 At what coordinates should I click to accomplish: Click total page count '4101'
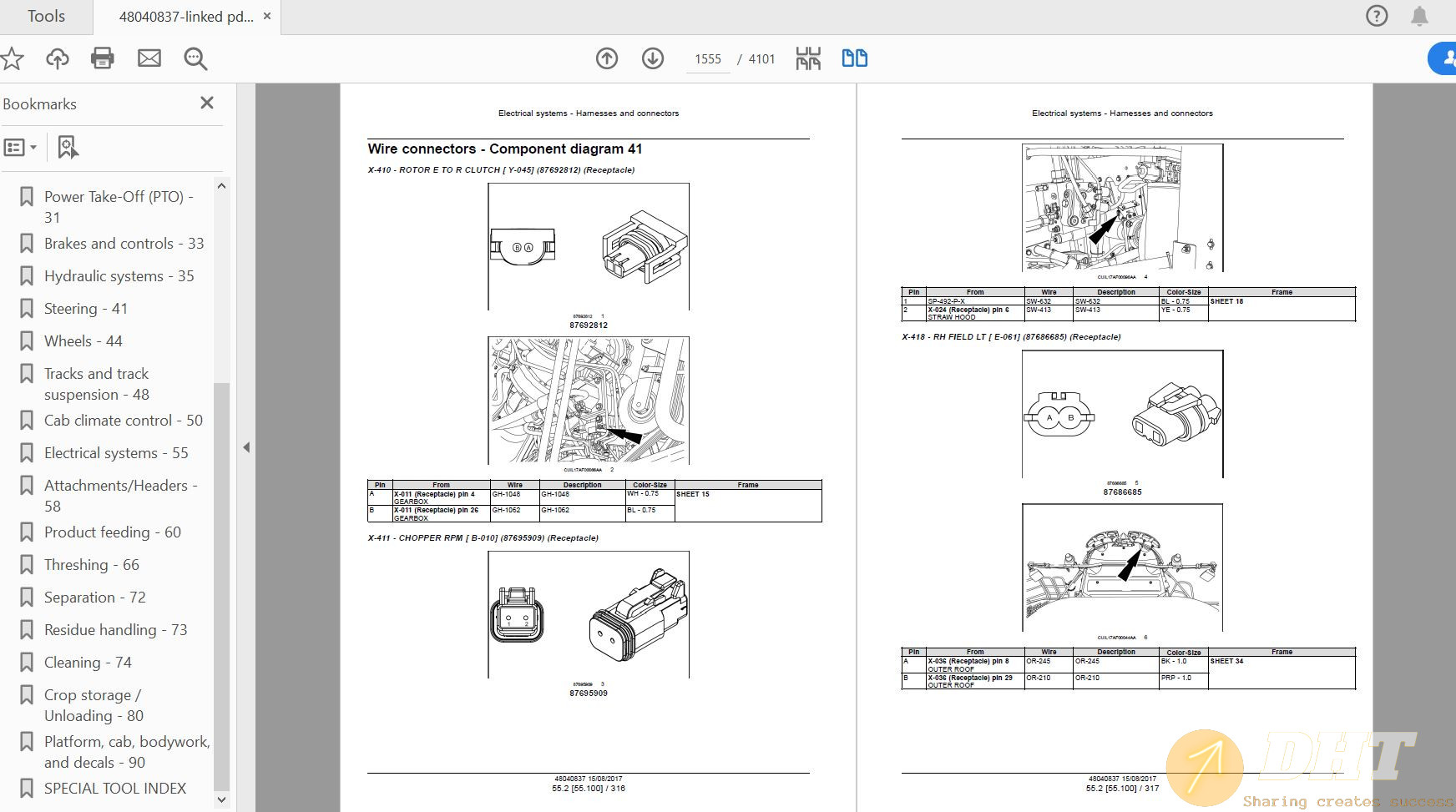coord(762,59)
